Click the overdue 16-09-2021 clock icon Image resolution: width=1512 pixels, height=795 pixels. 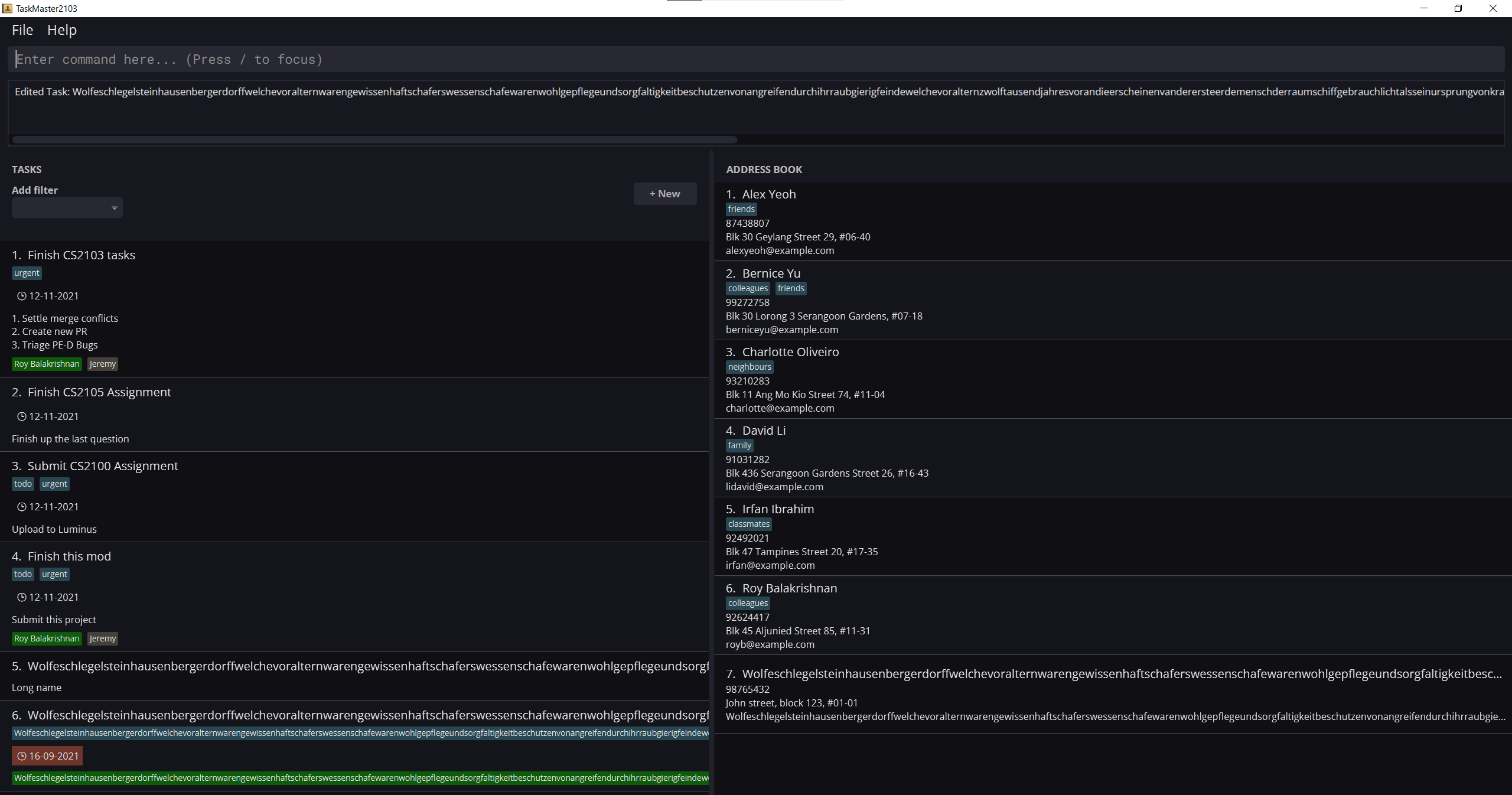[22, 756]
